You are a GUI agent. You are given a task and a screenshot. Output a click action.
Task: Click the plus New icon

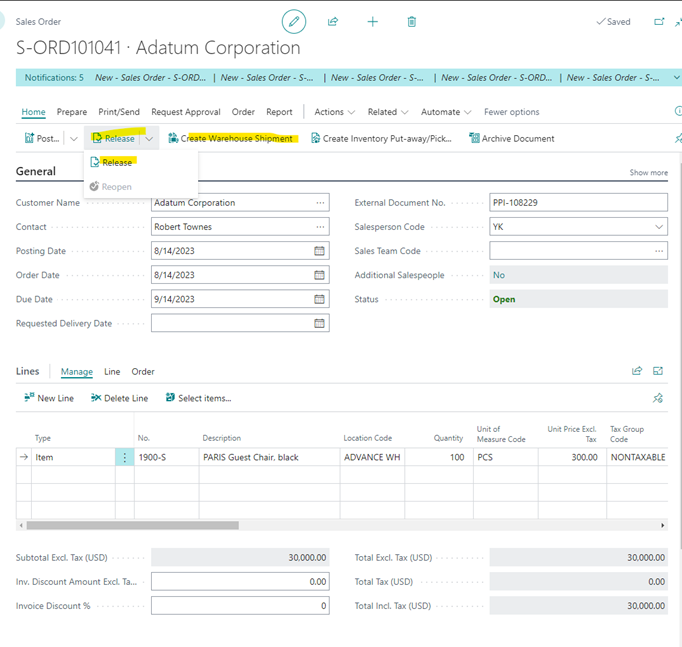click(372, 21)
